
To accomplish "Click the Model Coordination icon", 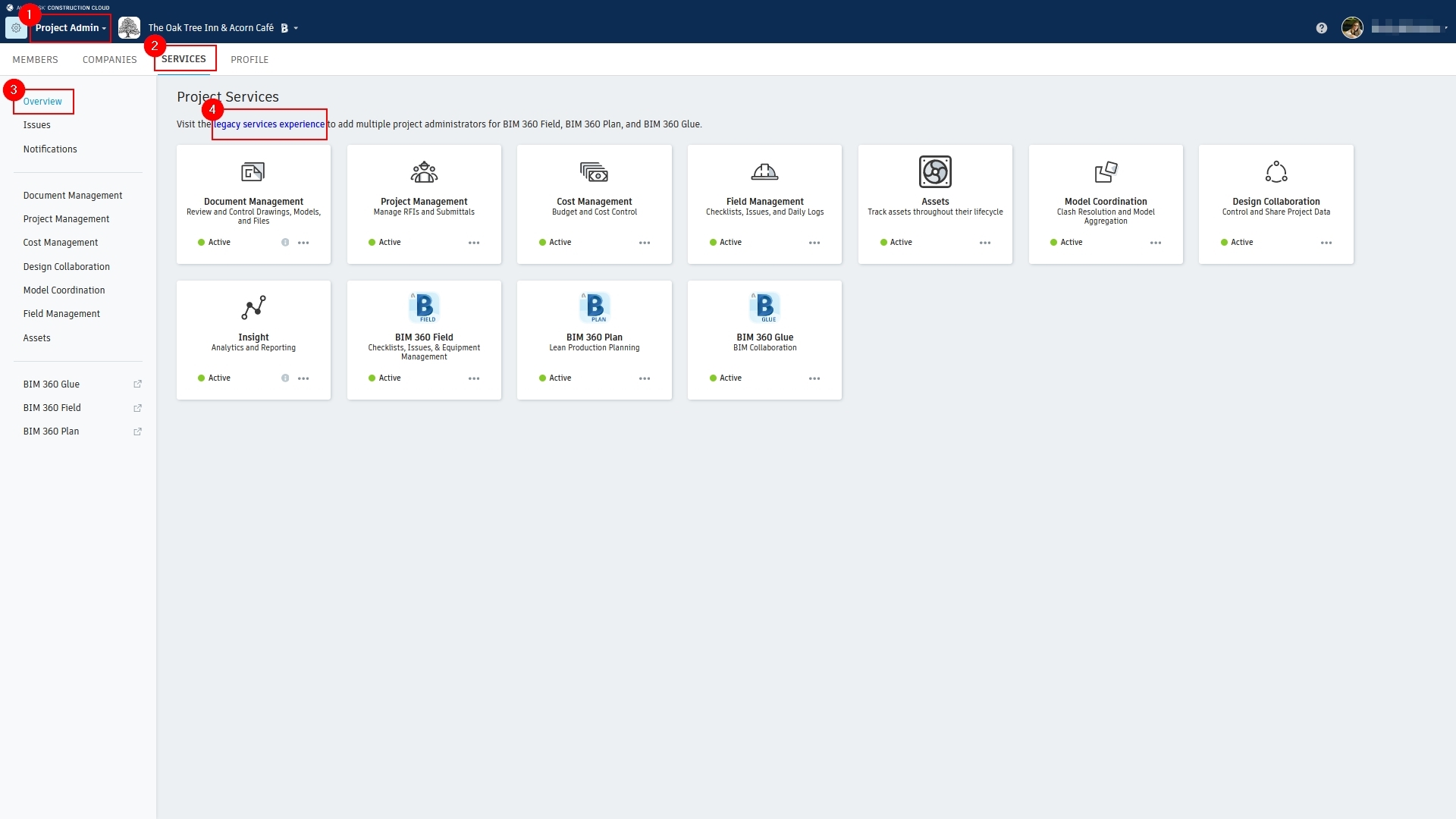I will pyautogui.click(x=1106, y=172).
